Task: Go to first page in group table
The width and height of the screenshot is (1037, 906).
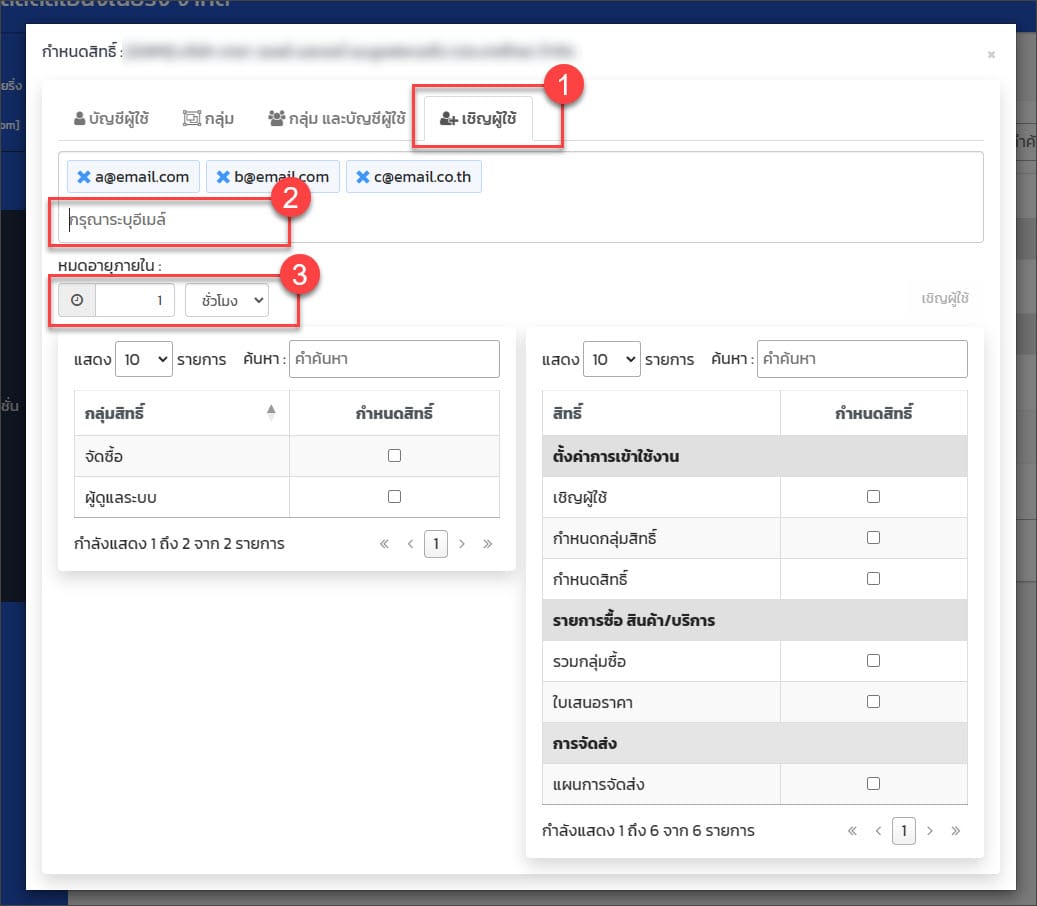Action: [x=385, y=544]
